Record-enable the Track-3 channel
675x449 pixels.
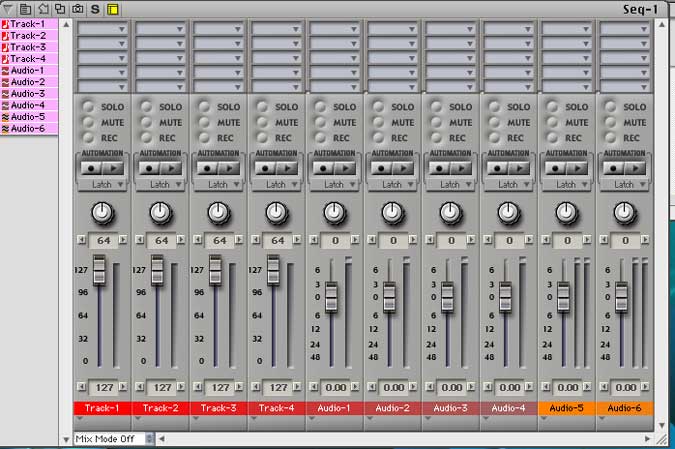(204, 137)
